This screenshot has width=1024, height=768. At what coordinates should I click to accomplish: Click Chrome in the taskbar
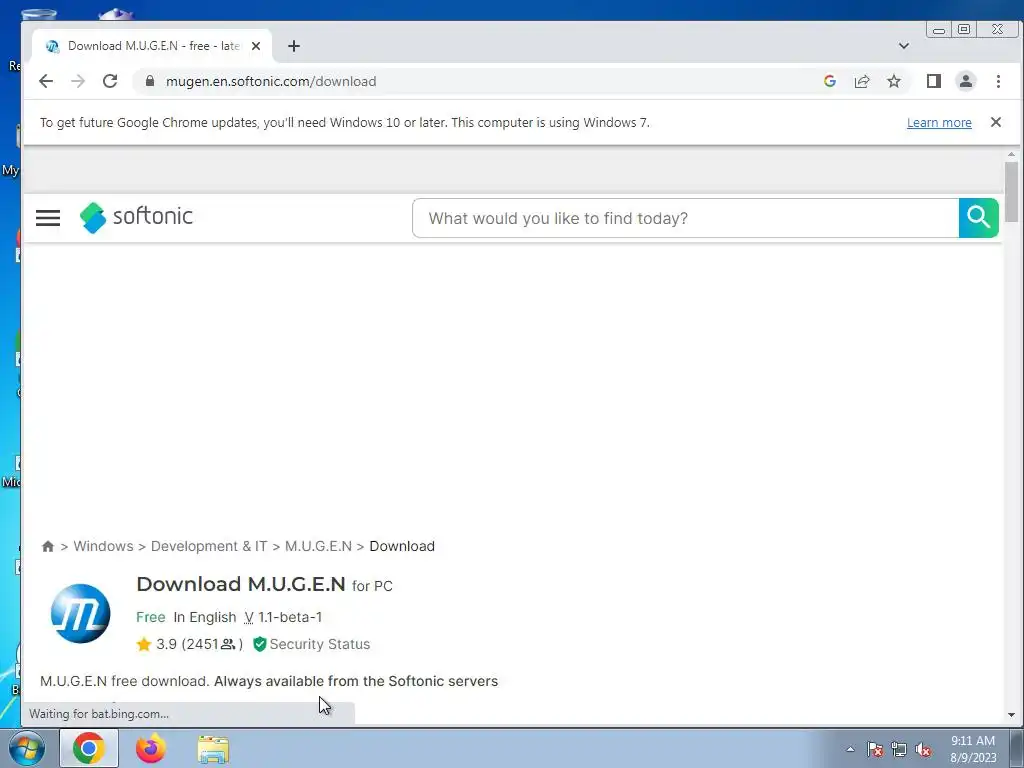[89, 748]
